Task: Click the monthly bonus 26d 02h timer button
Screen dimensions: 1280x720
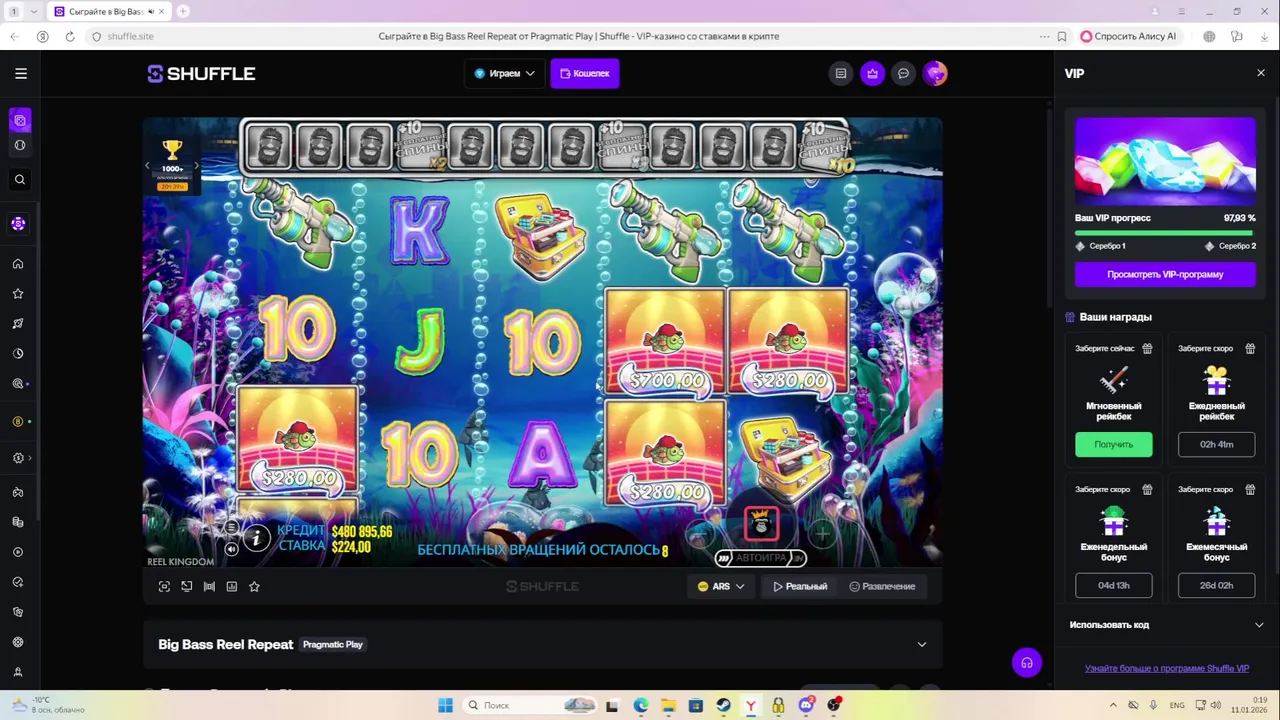Action: [x=1216, y=585]
